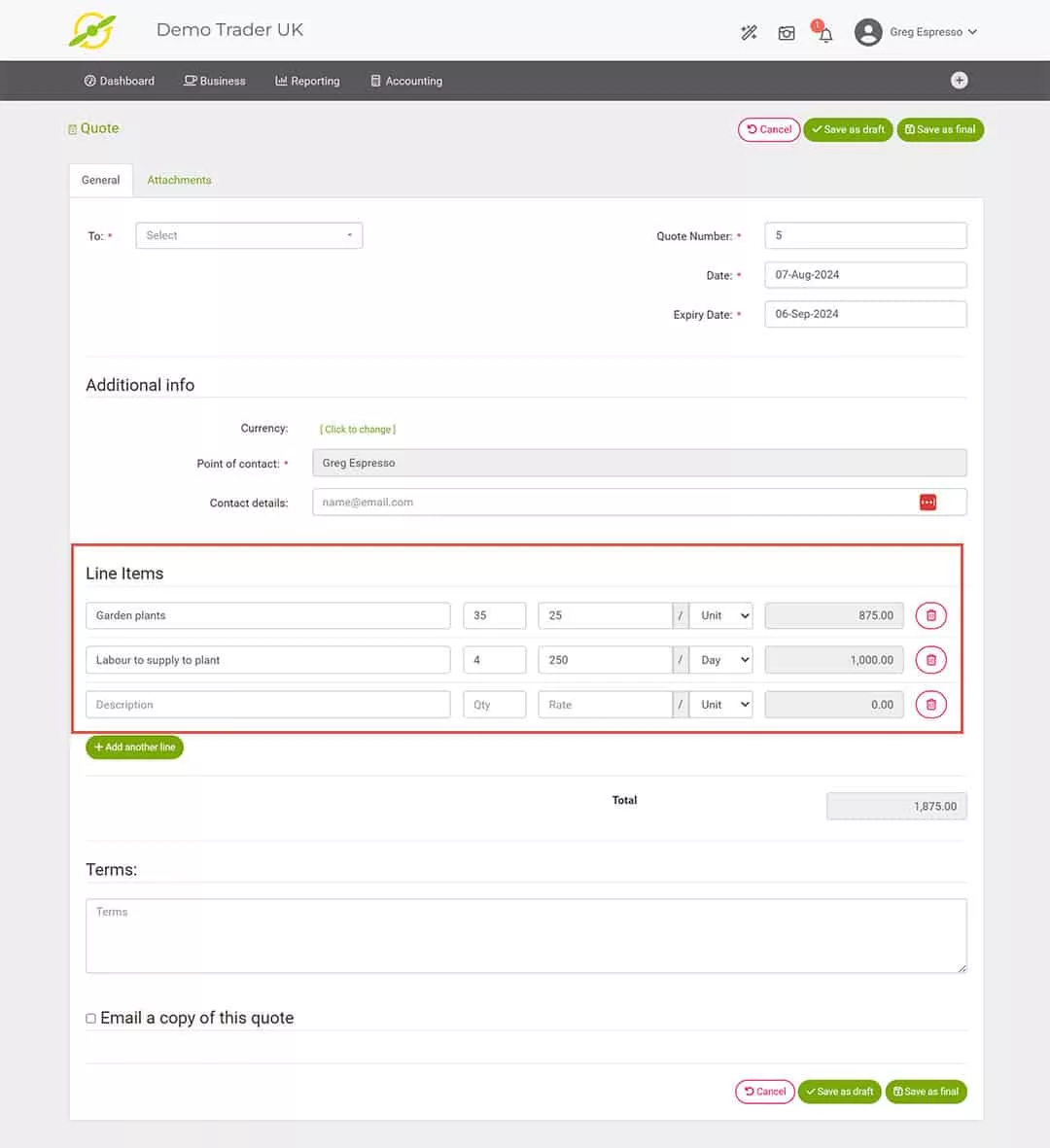
Task: Open the Unit dropdown on empty line
Action: point(721,705)
